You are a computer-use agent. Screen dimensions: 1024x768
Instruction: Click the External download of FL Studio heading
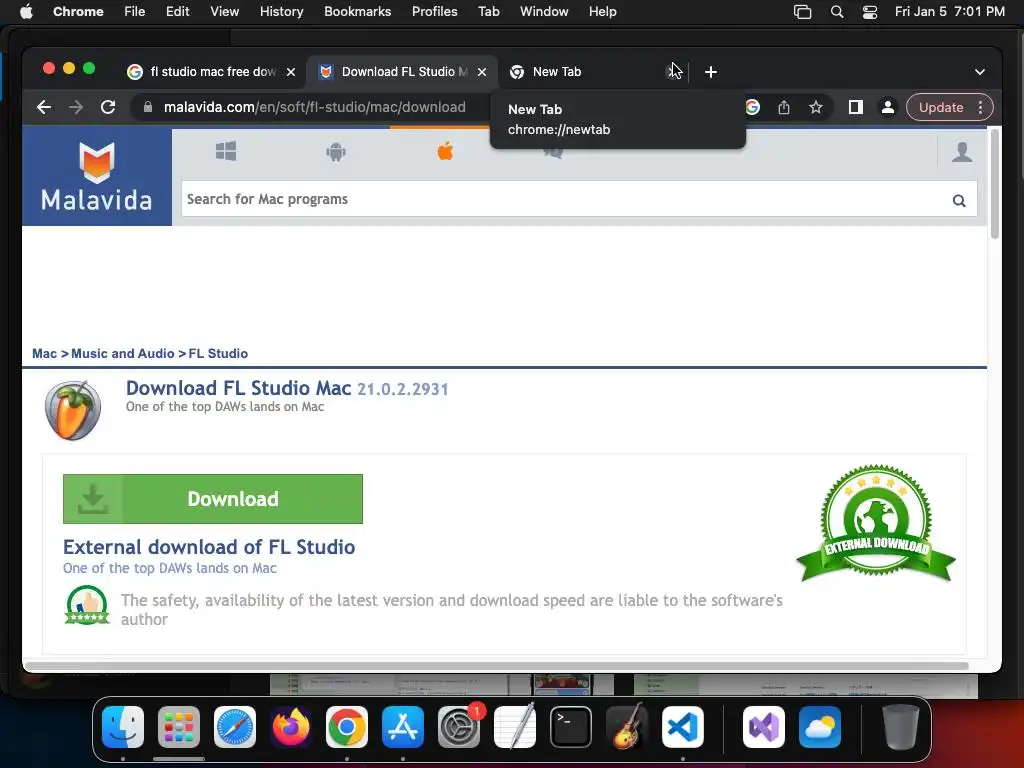[209, 547]
